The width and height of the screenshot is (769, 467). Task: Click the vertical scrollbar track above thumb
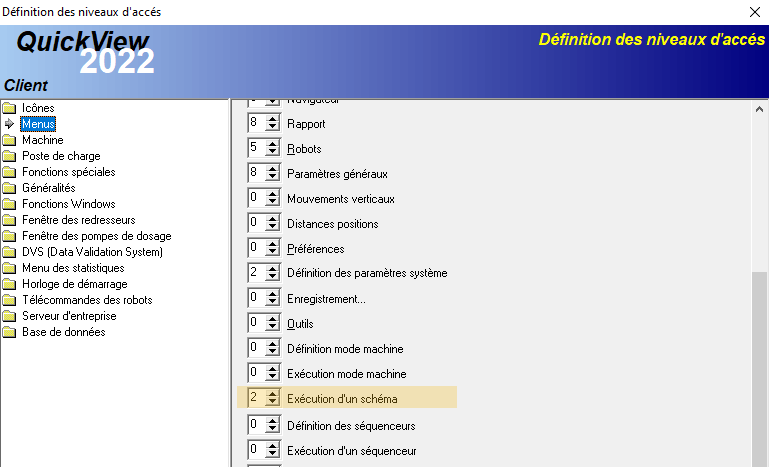click(x=759, y=195)
